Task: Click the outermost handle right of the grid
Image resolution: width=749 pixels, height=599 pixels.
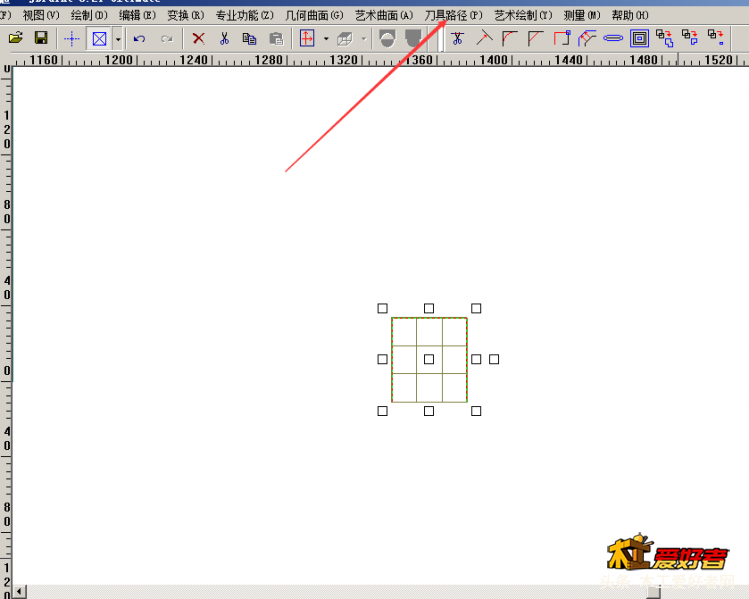Action: (x=494, y=359)
